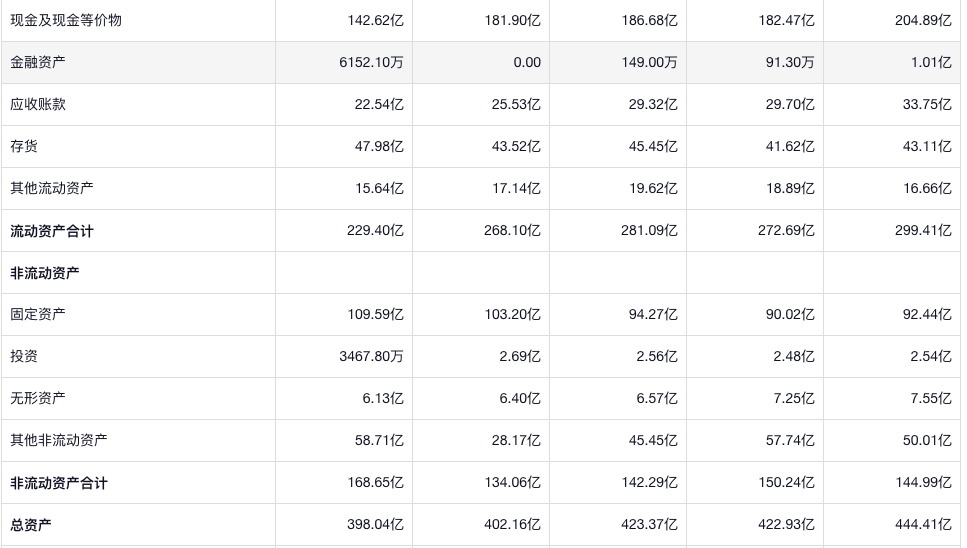Click the 444.41亿 total assets cell

click(x=923, y=525)
